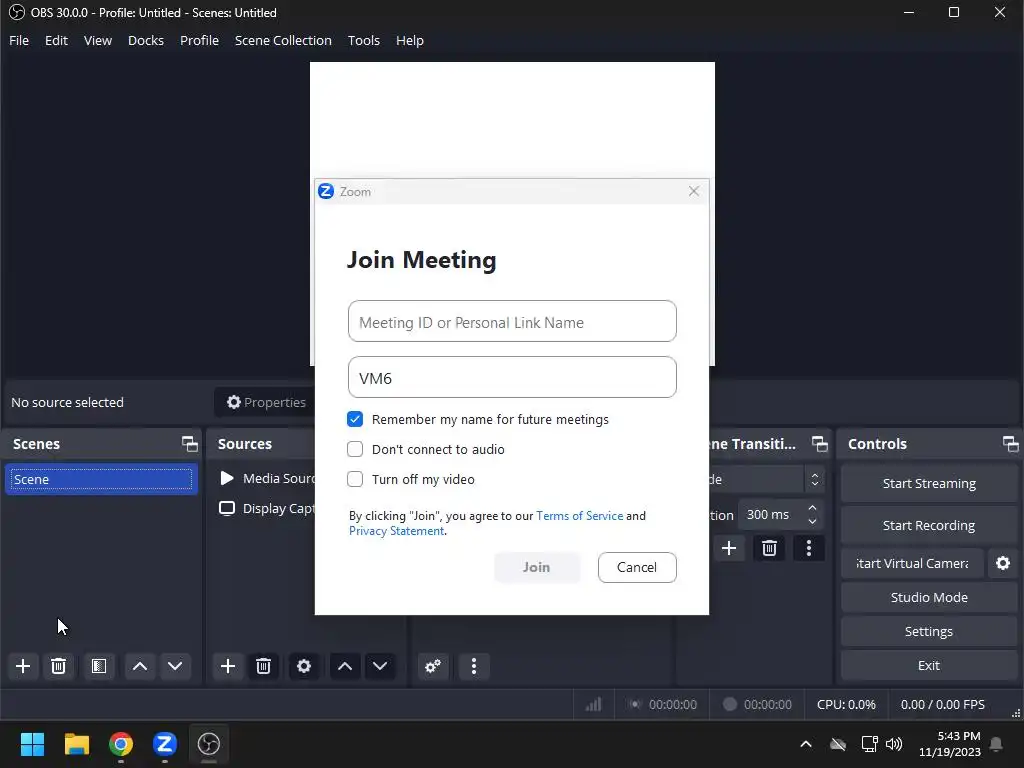The image size is (1024, 768).
Task: Open the Scene Collection menu
Action: (x=283, y=40)
